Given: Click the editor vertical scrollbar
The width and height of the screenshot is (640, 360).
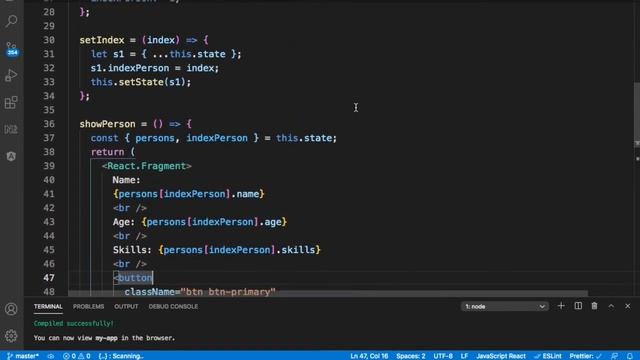Looking at the screenshot, I should pos(637,114).
